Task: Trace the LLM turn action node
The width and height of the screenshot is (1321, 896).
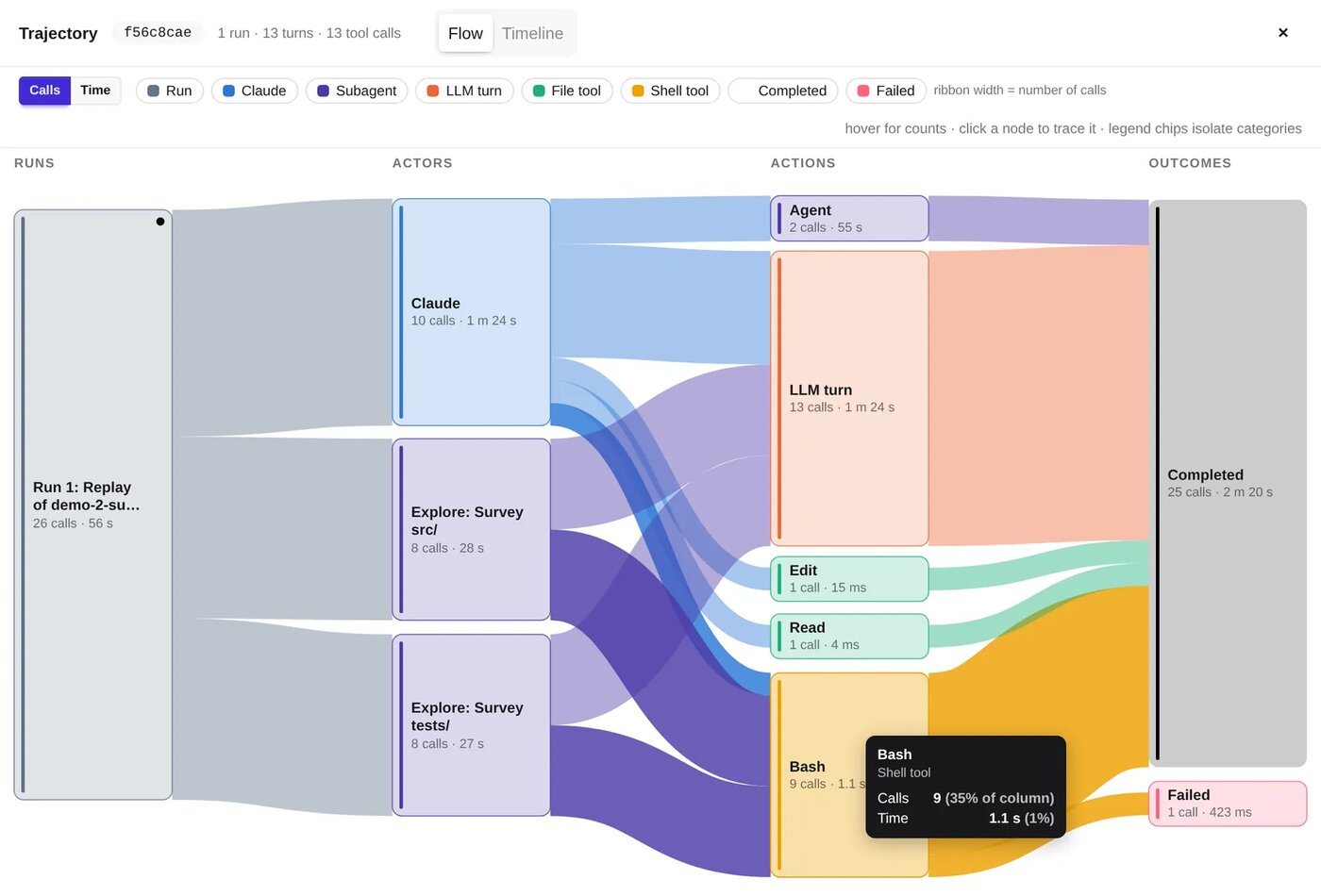Action: (849, 398)
